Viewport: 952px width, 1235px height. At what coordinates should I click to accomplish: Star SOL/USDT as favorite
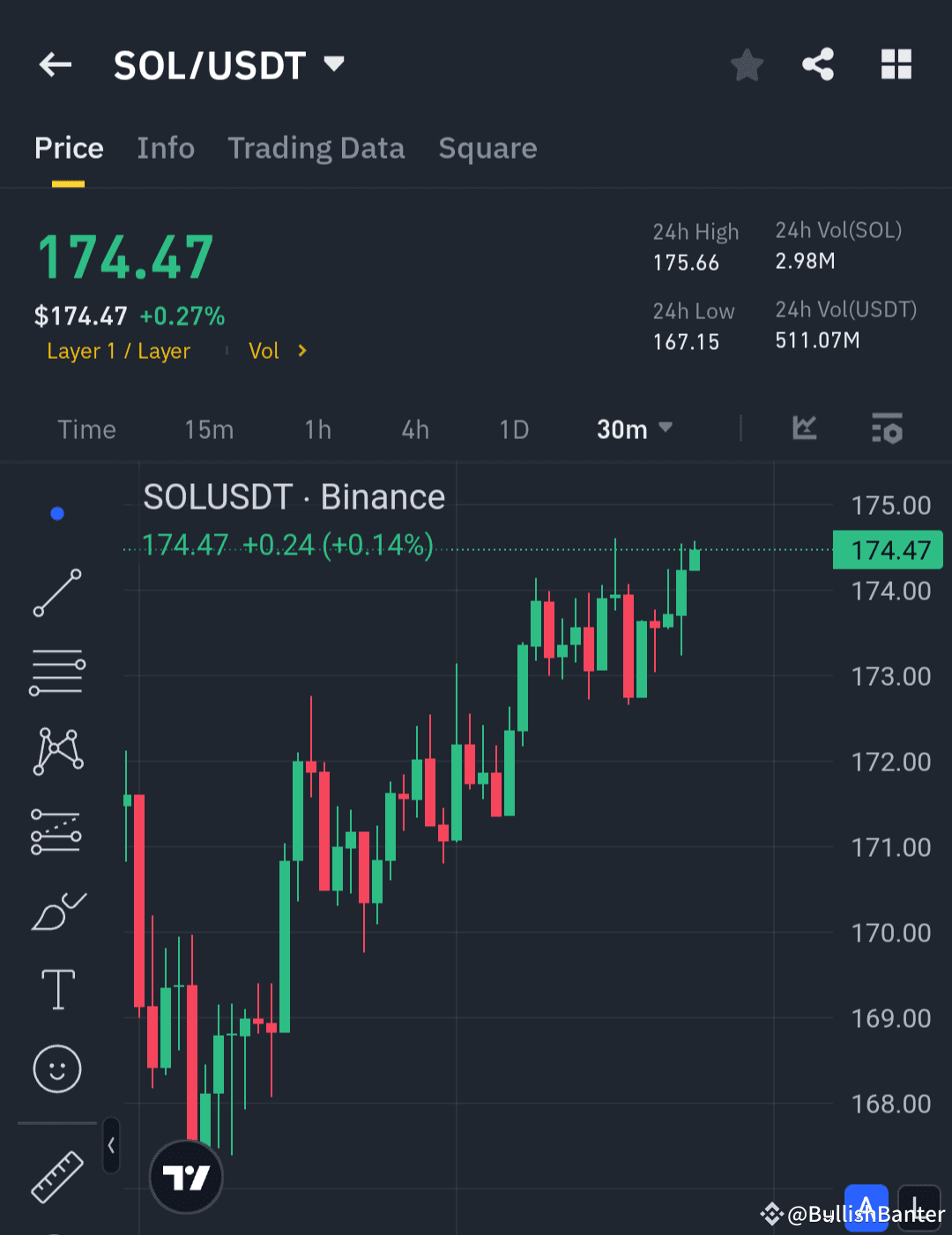coord(747,64)
